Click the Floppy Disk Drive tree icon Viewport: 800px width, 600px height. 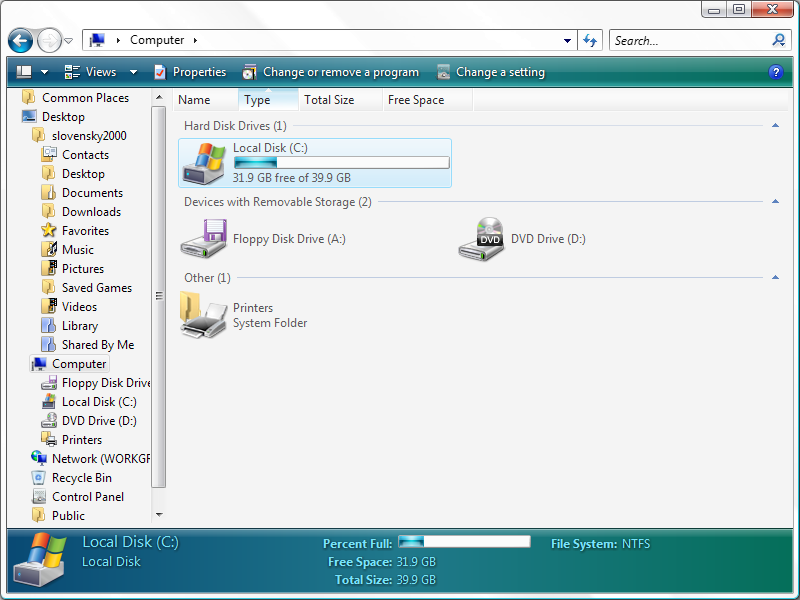pyautogui.click(x=49, y=383)
